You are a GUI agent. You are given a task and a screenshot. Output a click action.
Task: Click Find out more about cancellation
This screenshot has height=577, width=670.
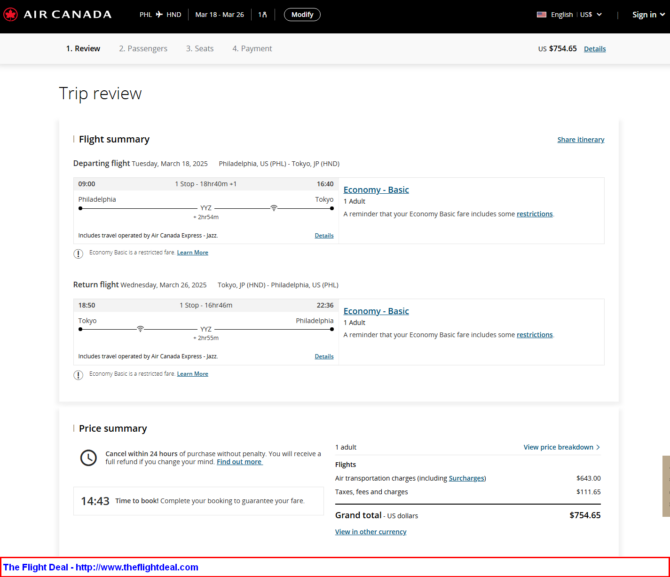[239, 462]
